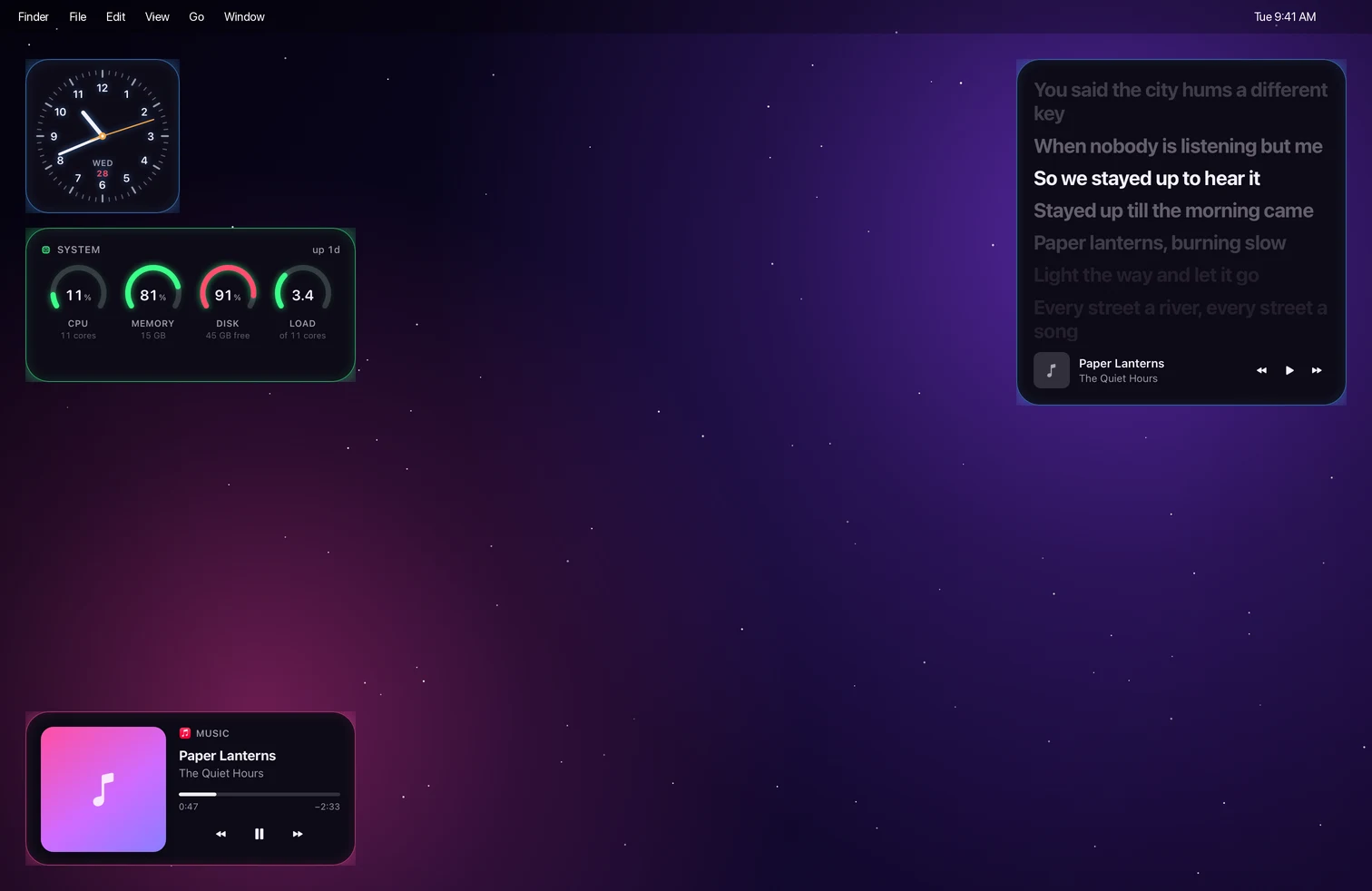Click the gray music note artwork in lyrics widget
The width and height of the screenshot is (1372, 891).
click(x=1052, y=370)
